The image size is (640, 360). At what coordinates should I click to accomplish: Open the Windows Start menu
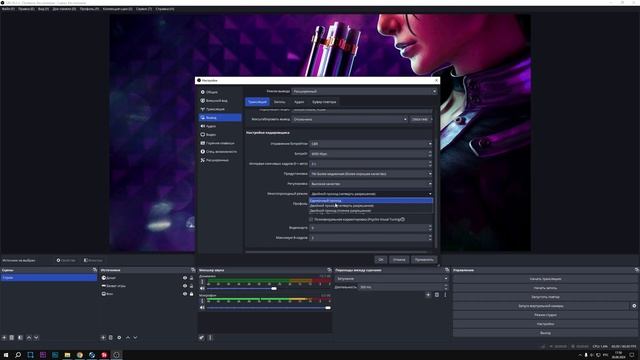[6, 355]
